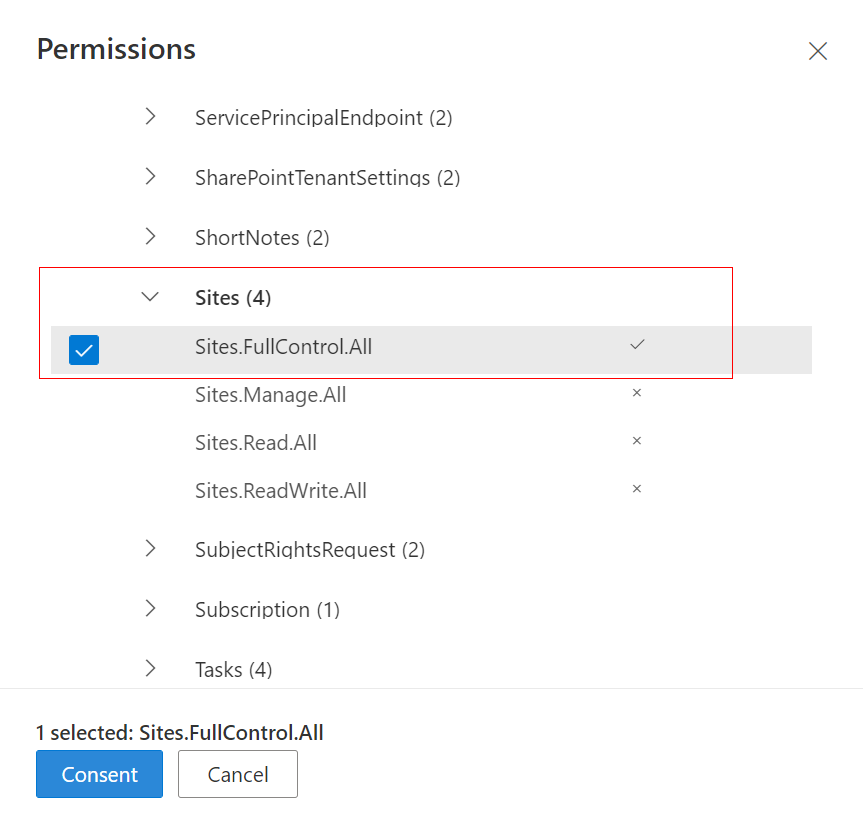Image resolution: width=863 pixels, height=821 pixels.
Task: Select the Sites.Manage.All permission row
Action: coord(431,395)
